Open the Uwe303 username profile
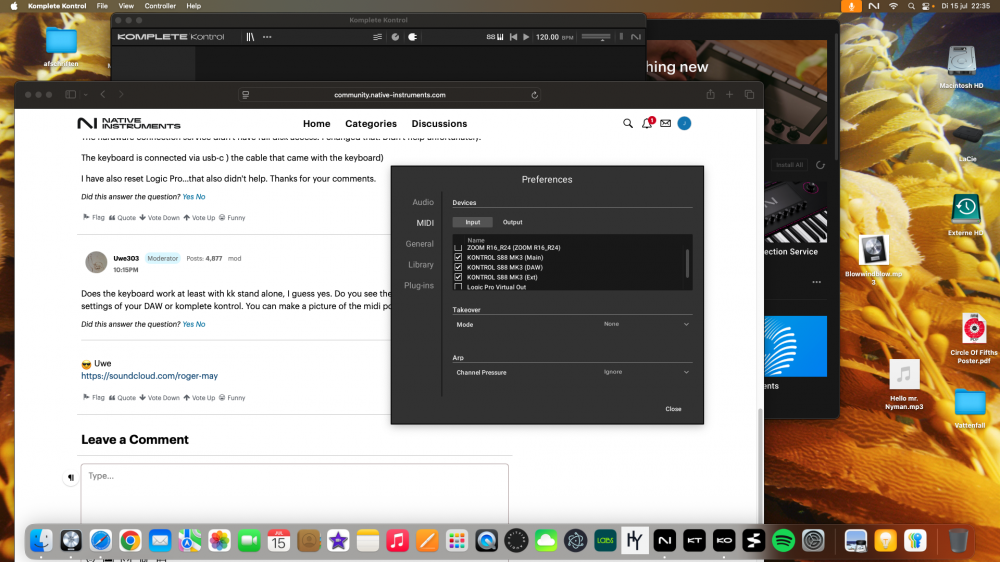 tap(126, 258)
